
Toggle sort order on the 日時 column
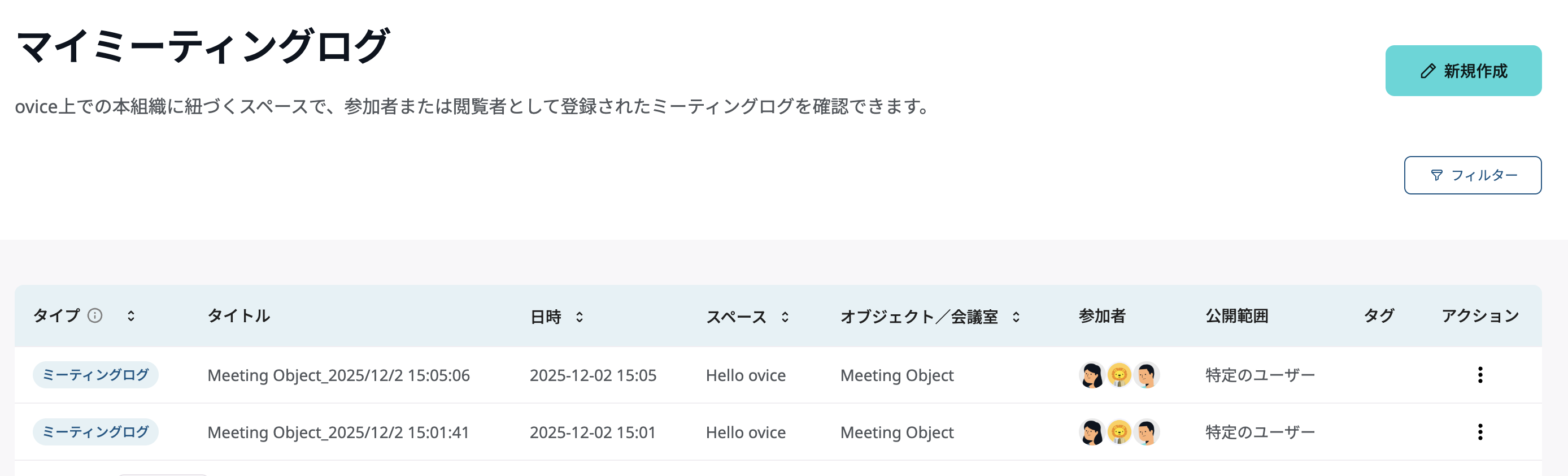pyautogui.click(x=581, y=317)
